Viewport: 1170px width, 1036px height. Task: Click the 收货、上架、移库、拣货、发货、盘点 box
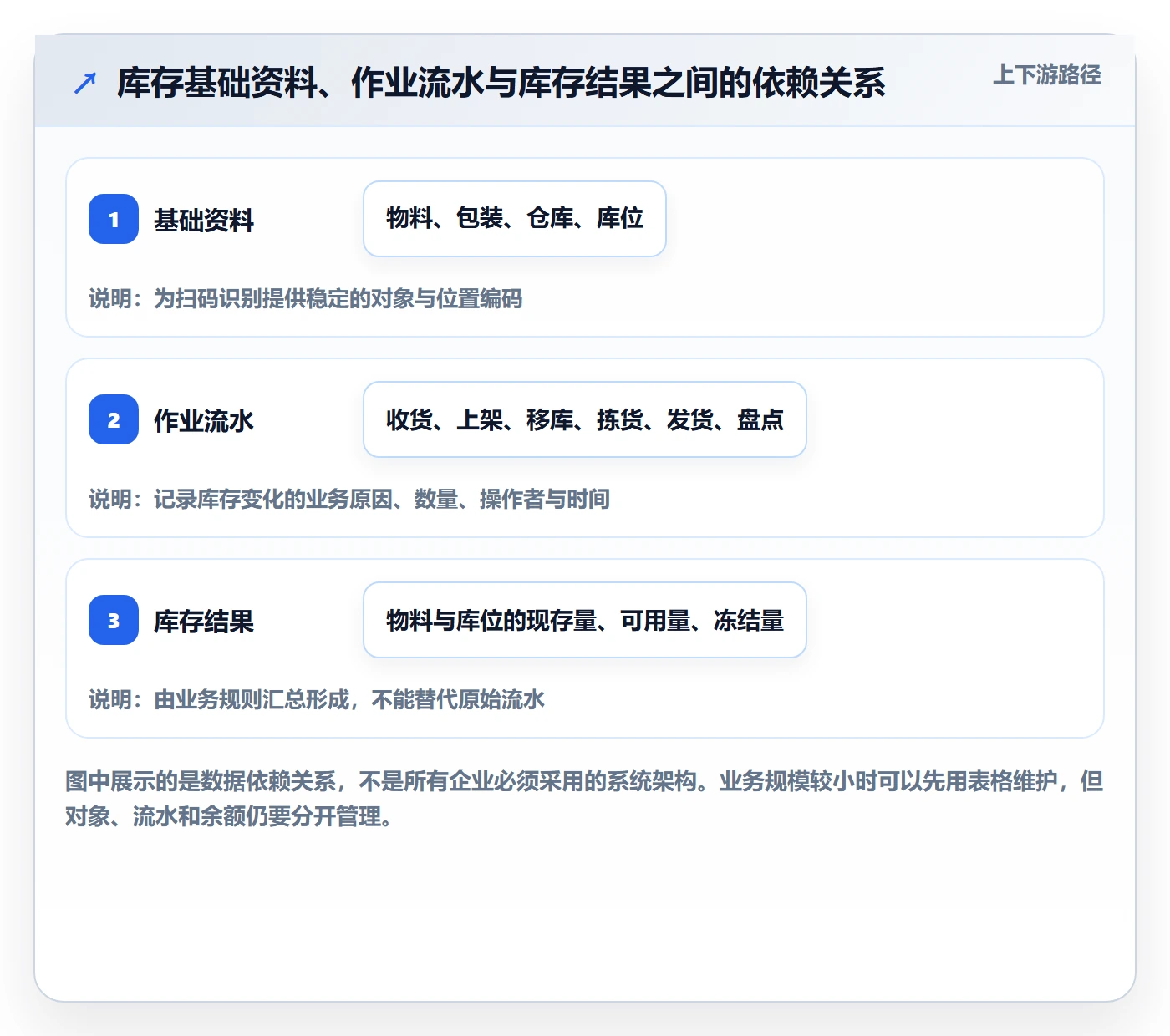pos(585,419)
